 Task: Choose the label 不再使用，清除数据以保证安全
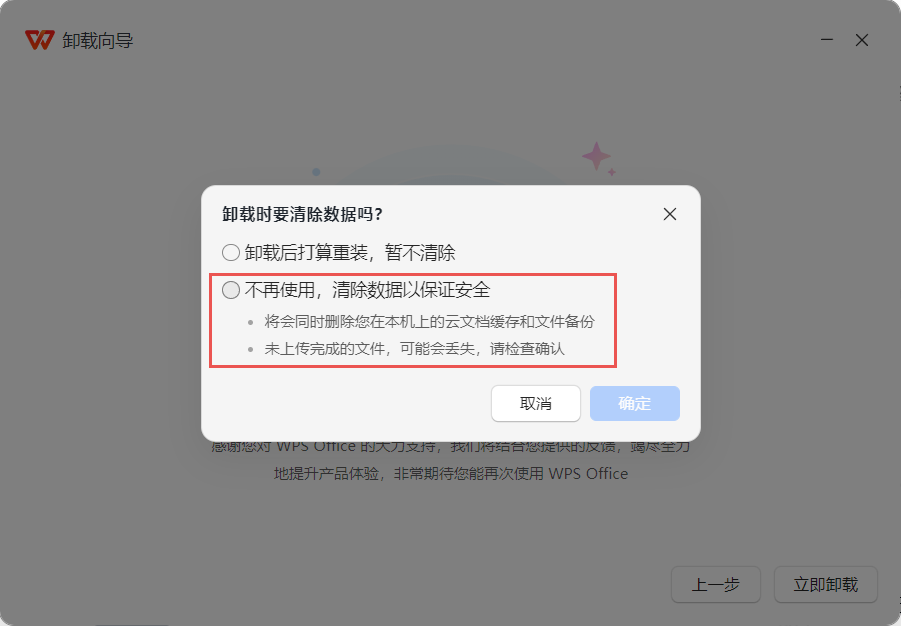click(x=367, y=290)
